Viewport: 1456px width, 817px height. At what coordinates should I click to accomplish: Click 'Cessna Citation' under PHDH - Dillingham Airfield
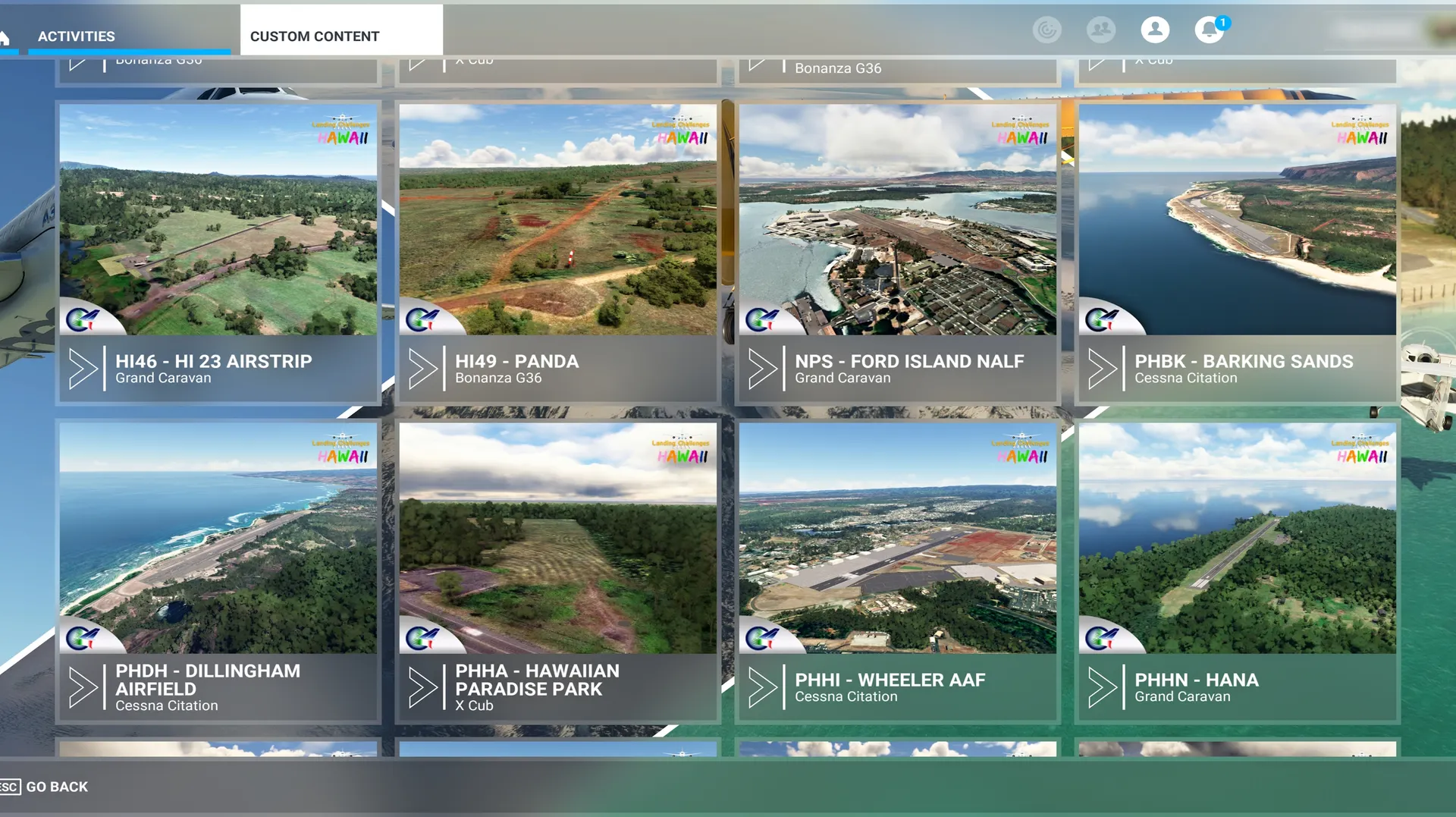(166, 705)
